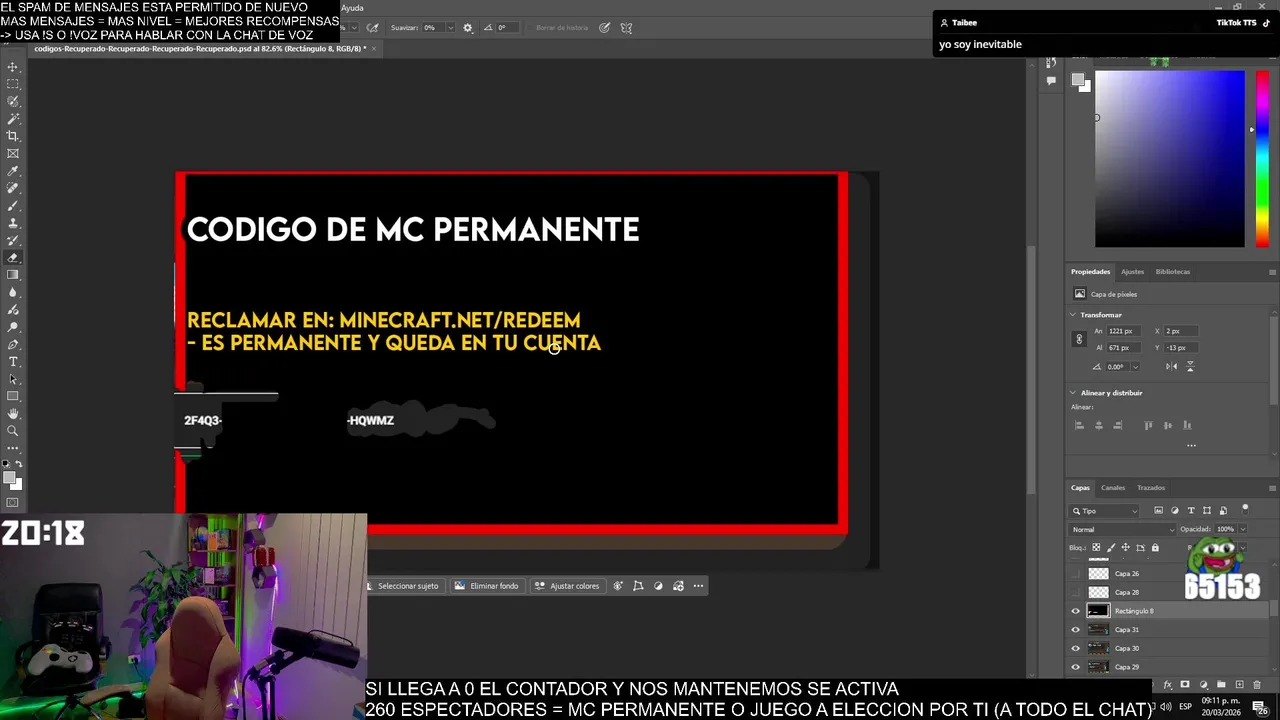Open the Propiedades panel flyout menu
Viewport: 1280px width, 720px height.
[1272, 272]
